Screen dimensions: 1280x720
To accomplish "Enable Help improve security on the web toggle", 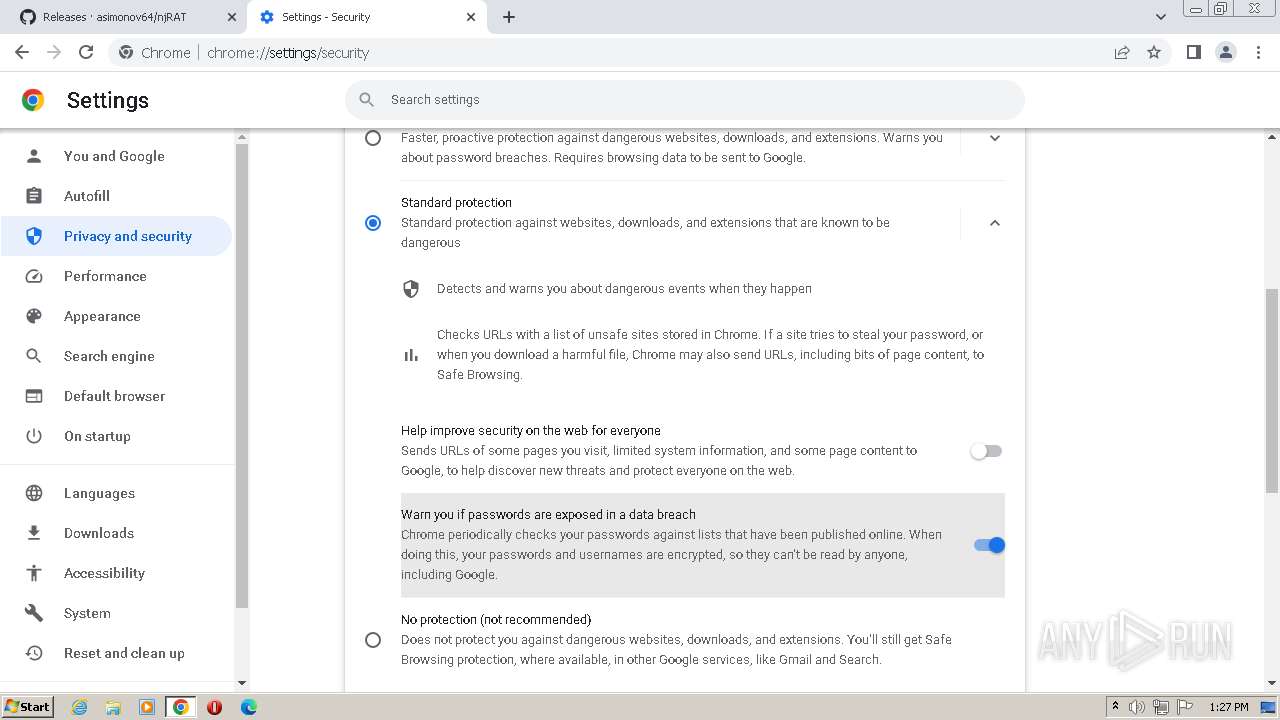I will [x=986, y=451].
